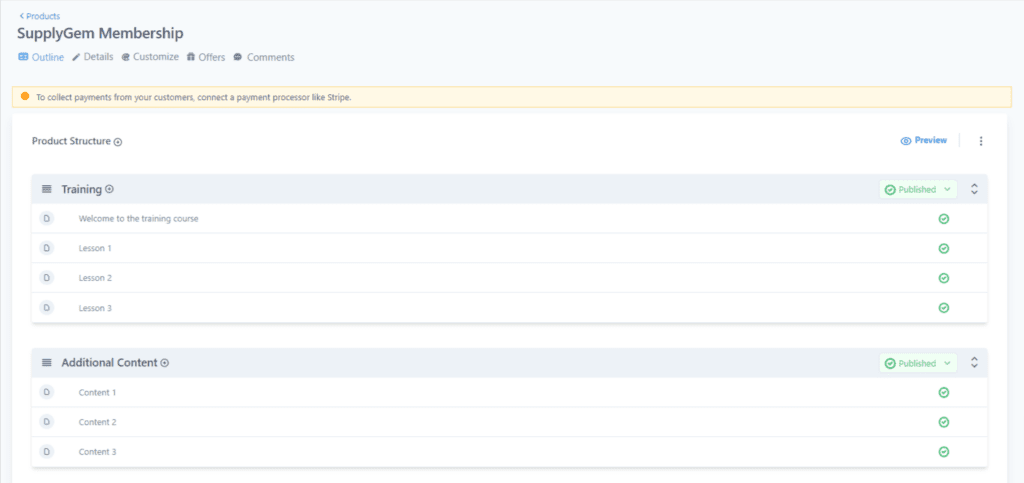Image resolution: width=1024 pixels, height=483 pixels.
Task: Open the Welcome to the training course lesson
Action: pyautogui.click(x=509, y=219)
